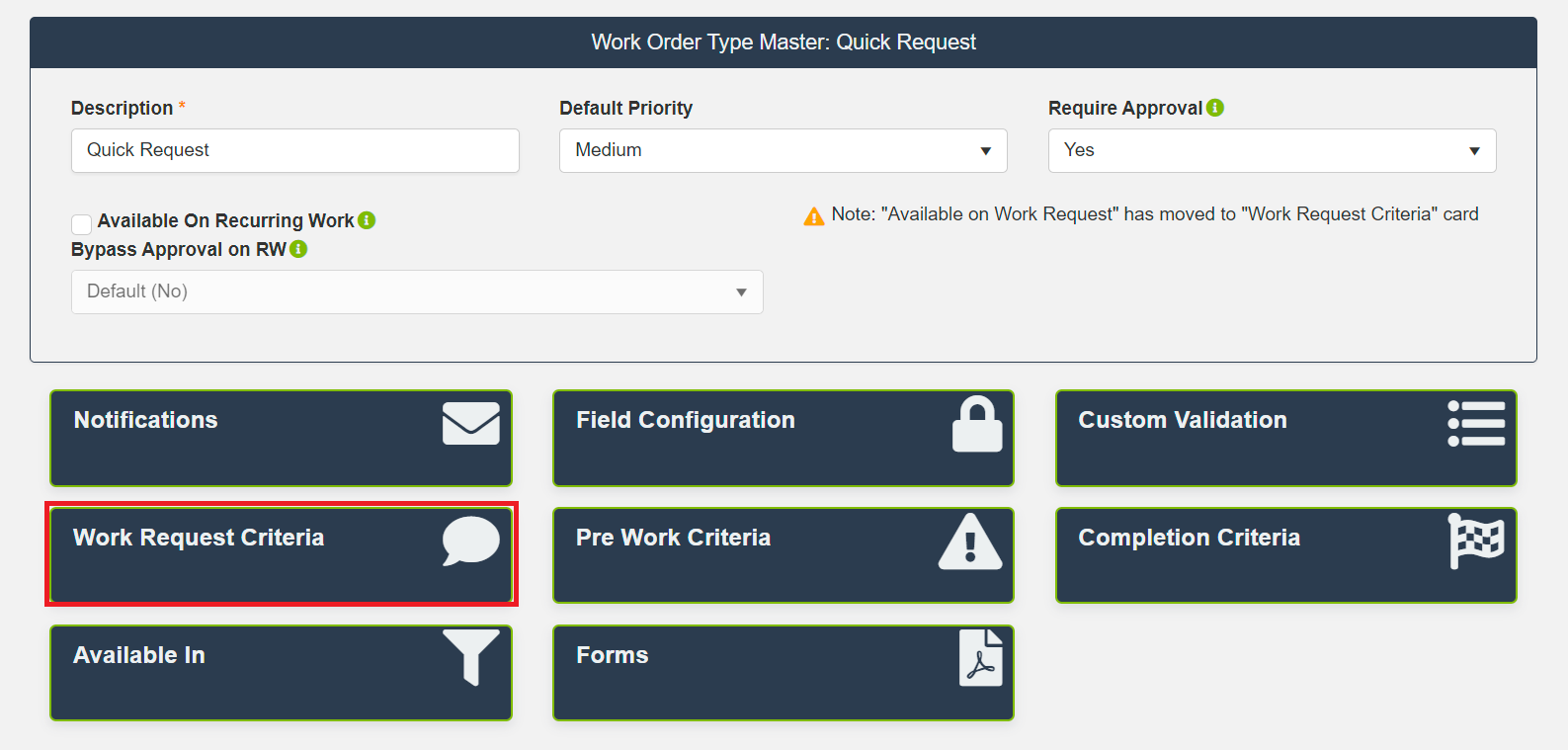Open the Default Priority dropdown

pyautogui.click(x=783, y=150)
